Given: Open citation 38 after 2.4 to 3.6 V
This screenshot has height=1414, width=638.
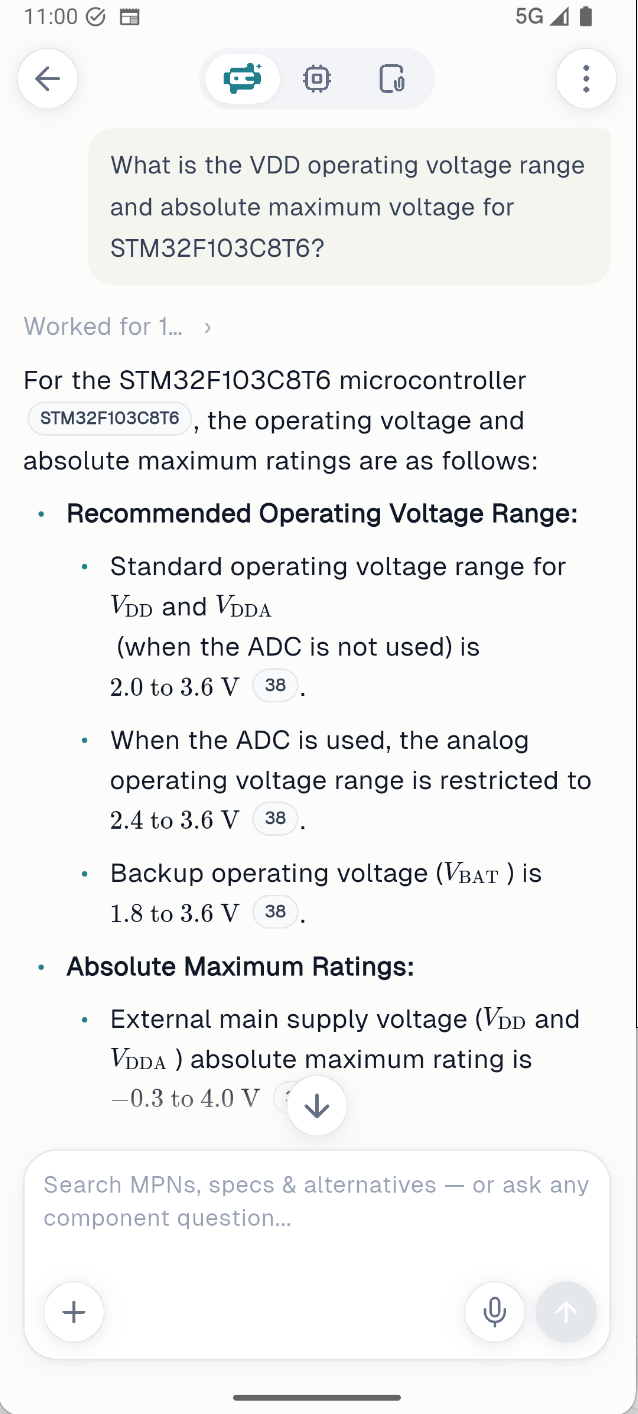Looking at the screenshot, I should [x=276, y=819].
